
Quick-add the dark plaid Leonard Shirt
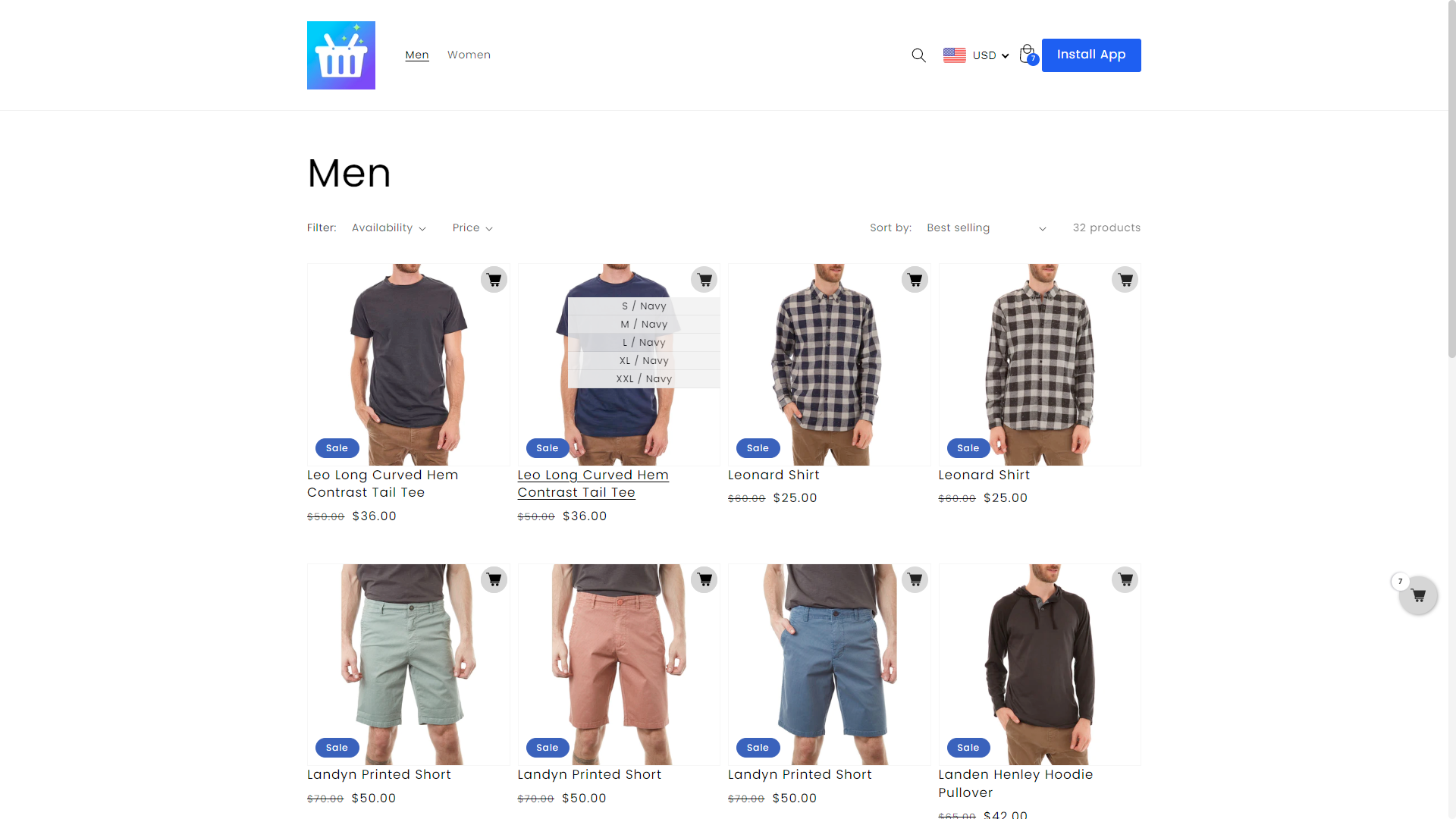(x=915, y=280)
